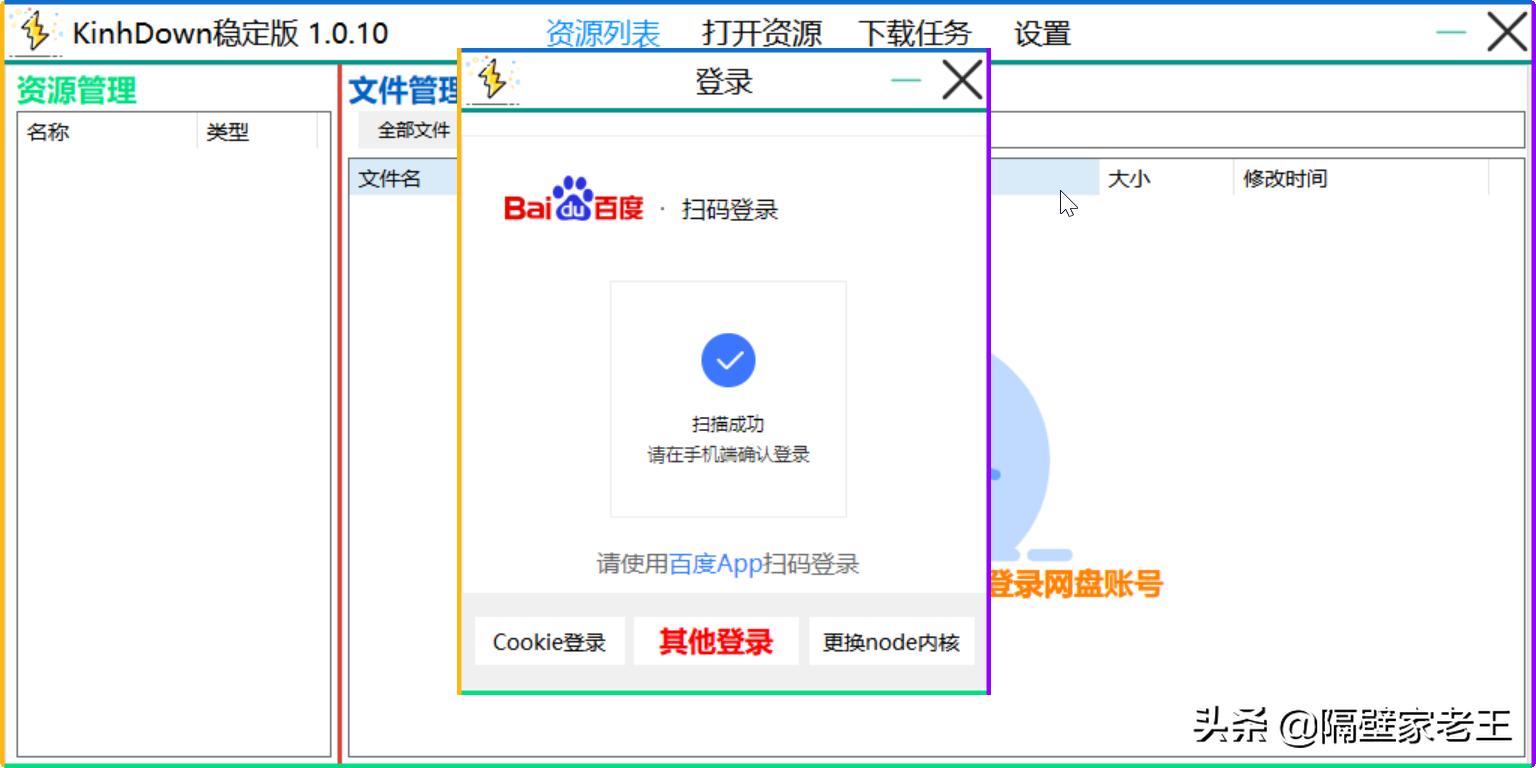The width and height of the screenshot is (1536, 768).
Task: Open the 设置 menu
Action: (x=1043, y=32)
